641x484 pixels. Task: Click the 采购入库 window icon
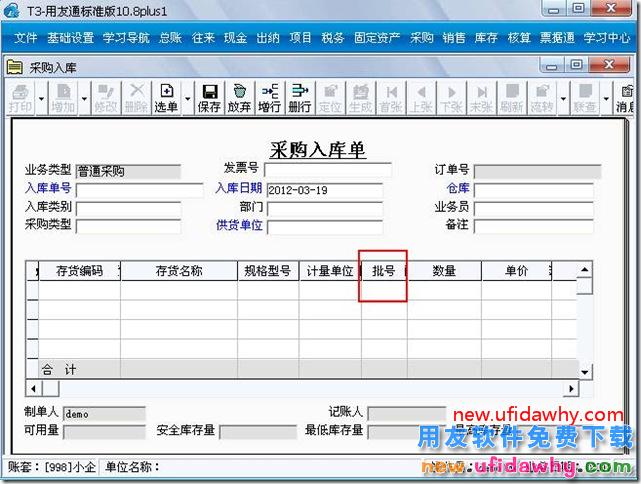[15, 67]
